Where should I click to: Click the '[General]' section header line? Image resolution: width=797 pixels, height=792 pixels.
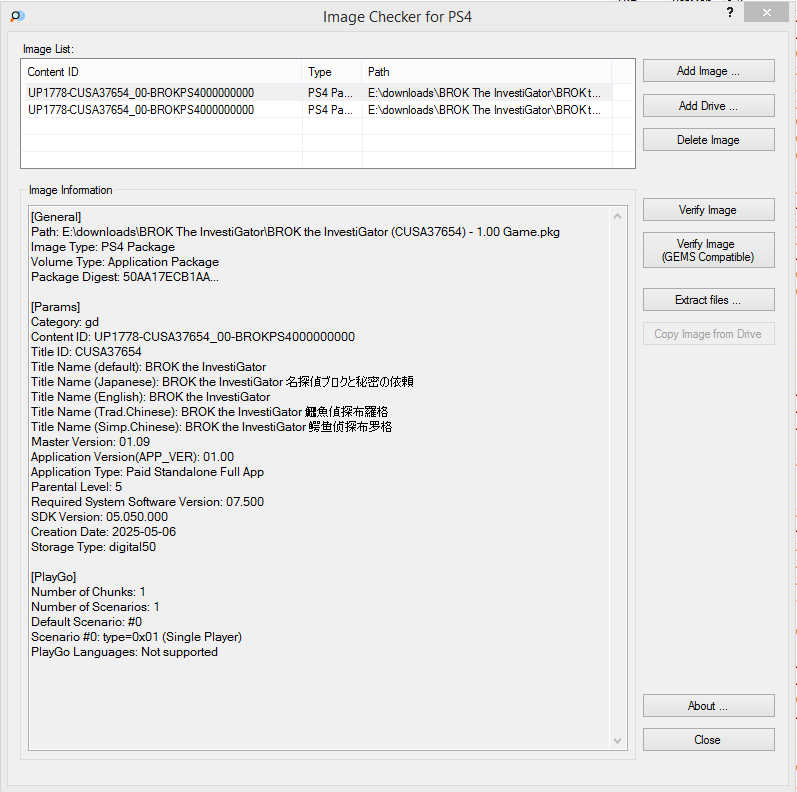point(56,217)
